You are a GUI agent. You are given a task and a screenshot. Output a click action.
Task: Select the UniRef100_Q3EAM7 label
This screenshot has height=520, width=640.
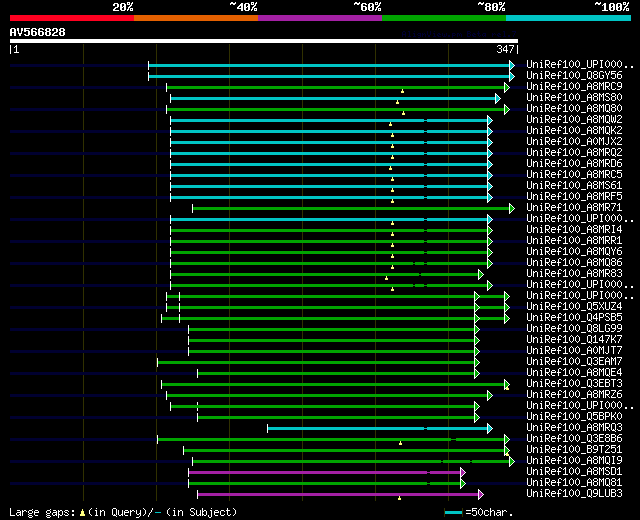574,362
